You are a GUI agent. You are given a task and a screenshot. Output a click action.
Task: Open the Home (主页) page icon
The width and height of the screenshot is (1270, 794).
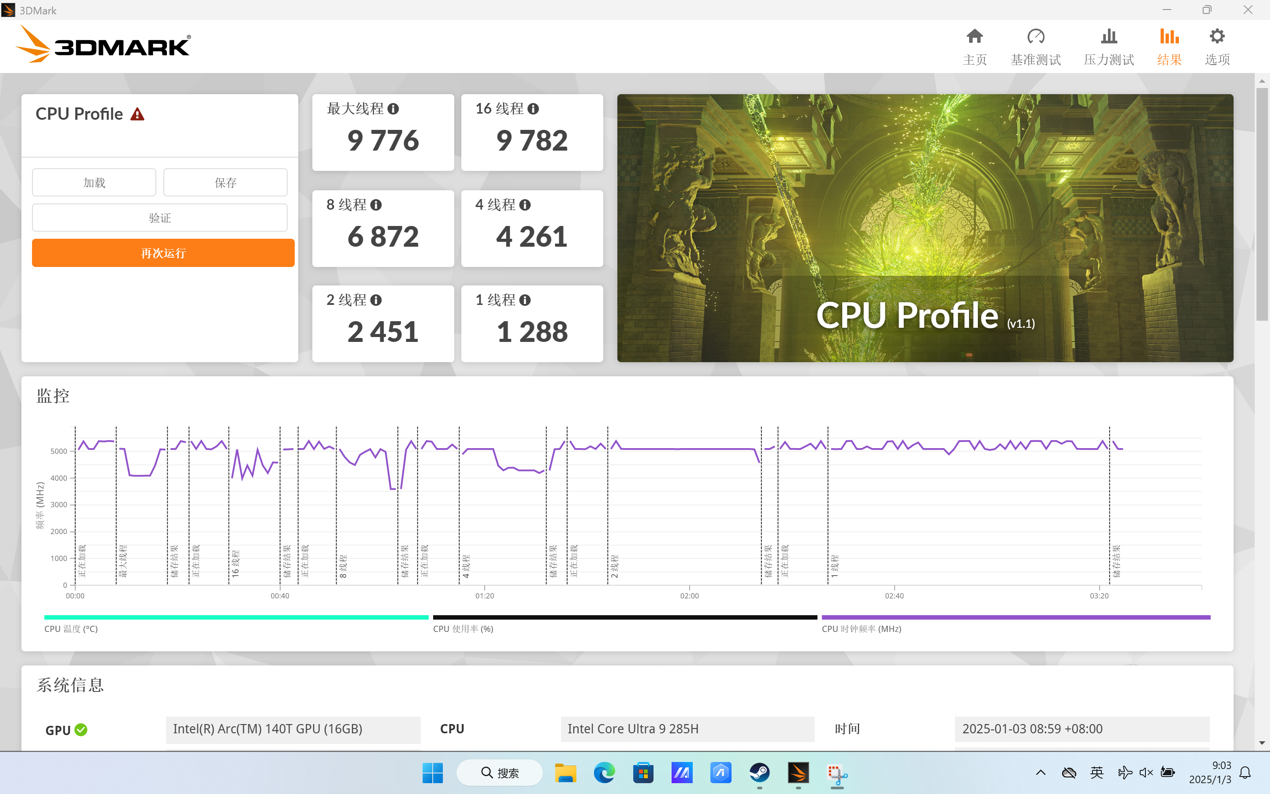(974, 37)
